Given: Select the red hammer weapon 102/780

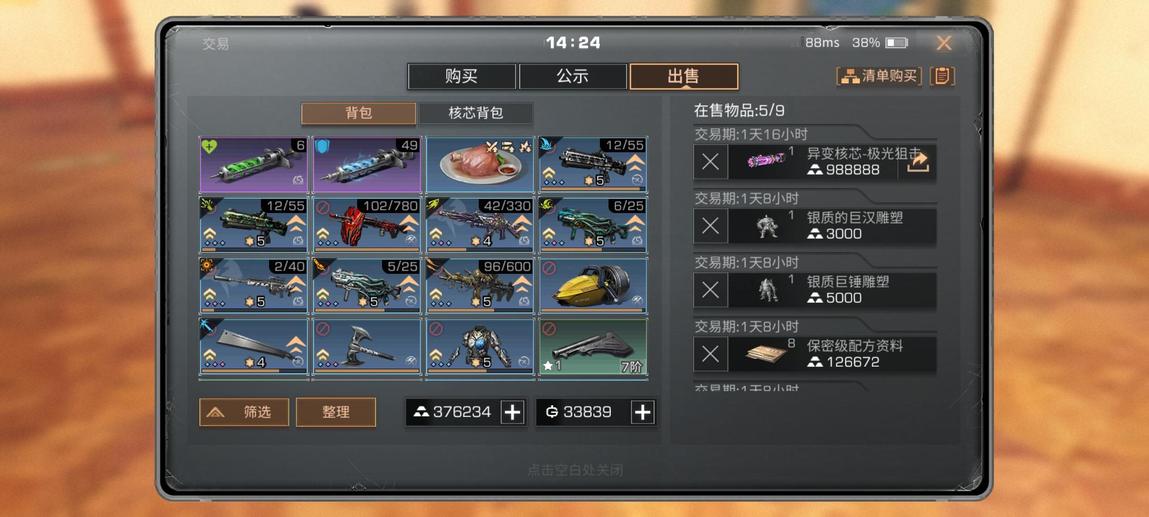Looking at the screenshot, I should click(x=367, y=225).
